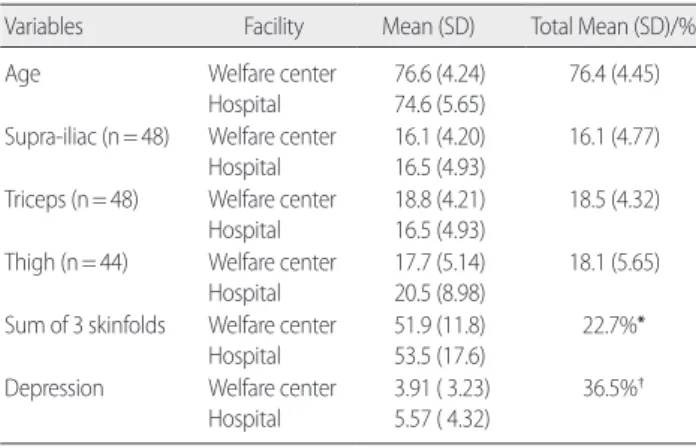Click the 5.57 (4.32) depression value
This screenshot has height=448, width=696.
(442, 419)
